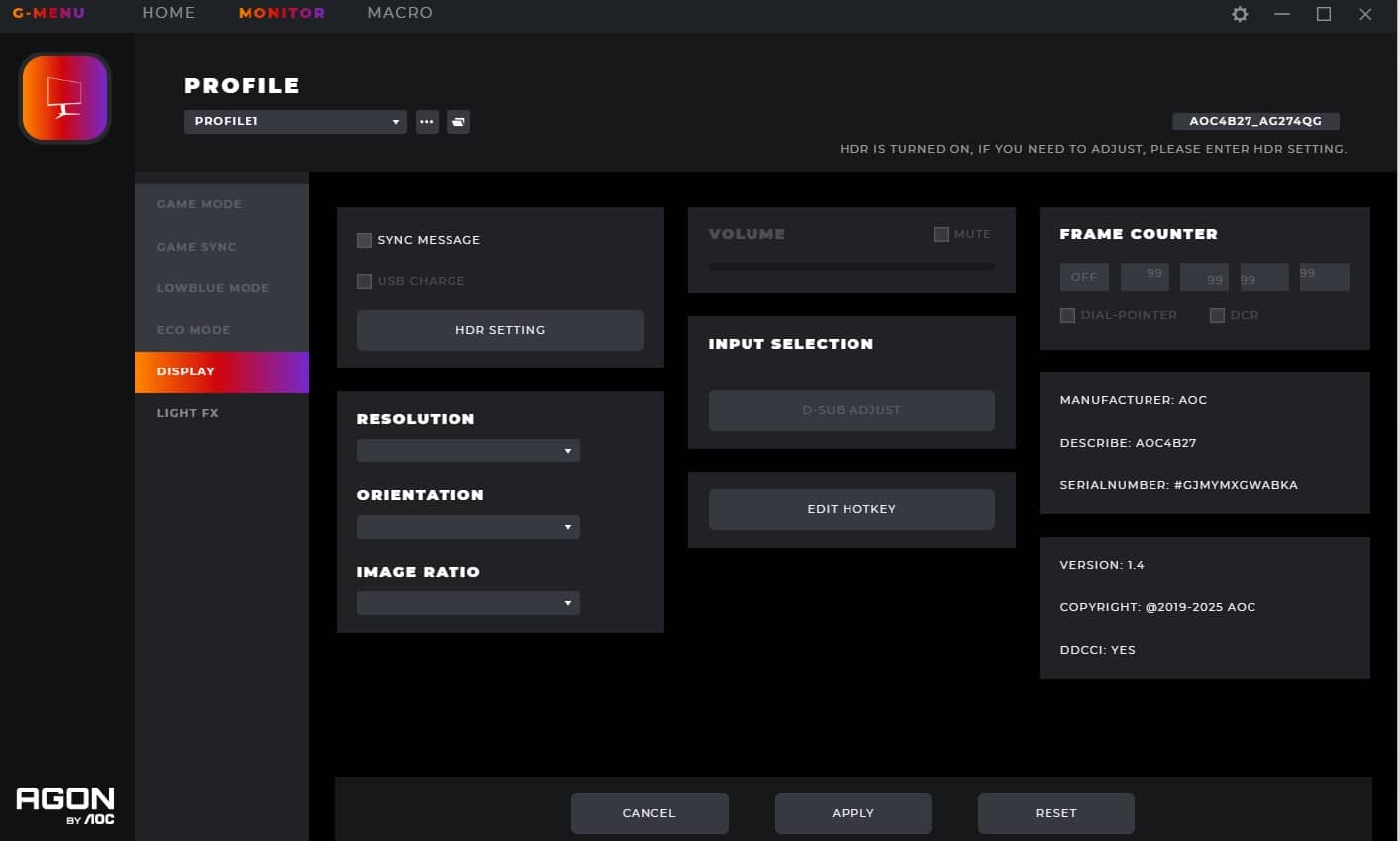Click the profile copy/save icon
This screenshot has width=1400, height=841.
(x=458, y=122)
